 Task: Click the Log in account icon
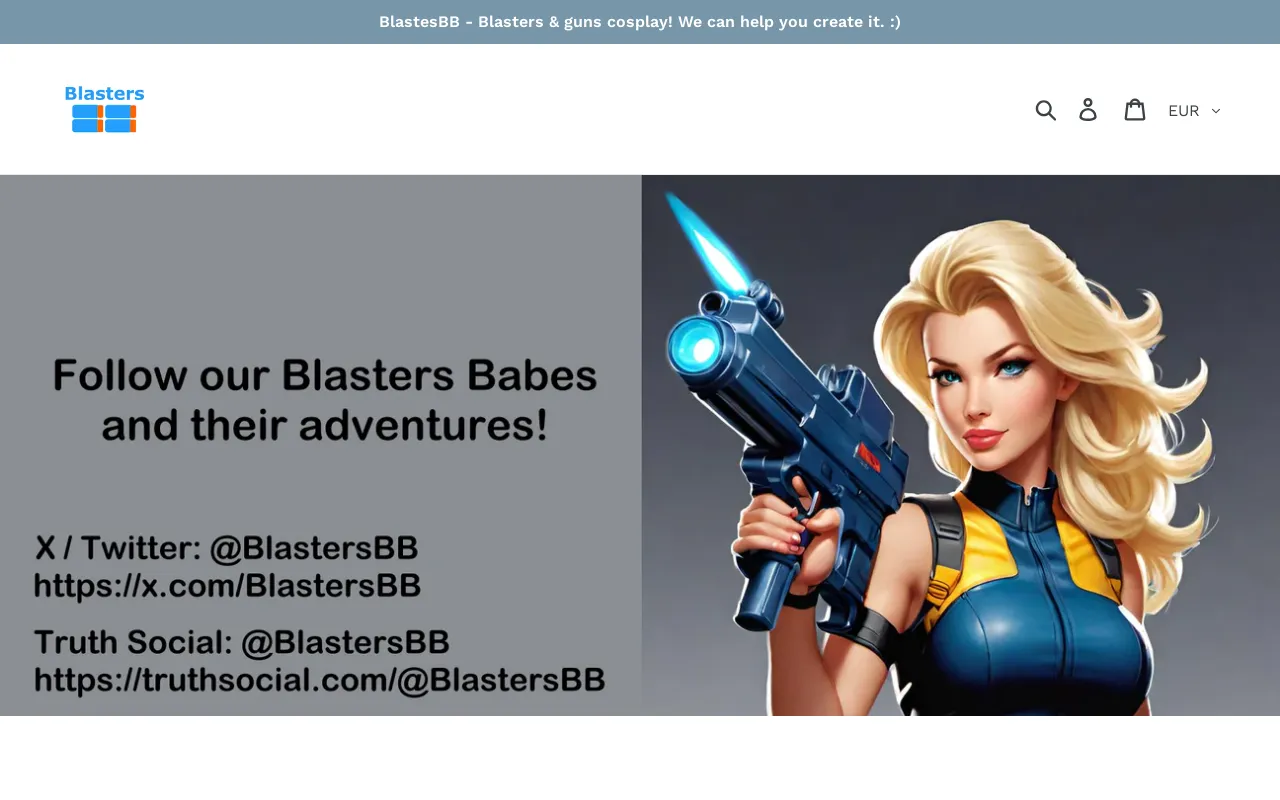[1088, 110]
